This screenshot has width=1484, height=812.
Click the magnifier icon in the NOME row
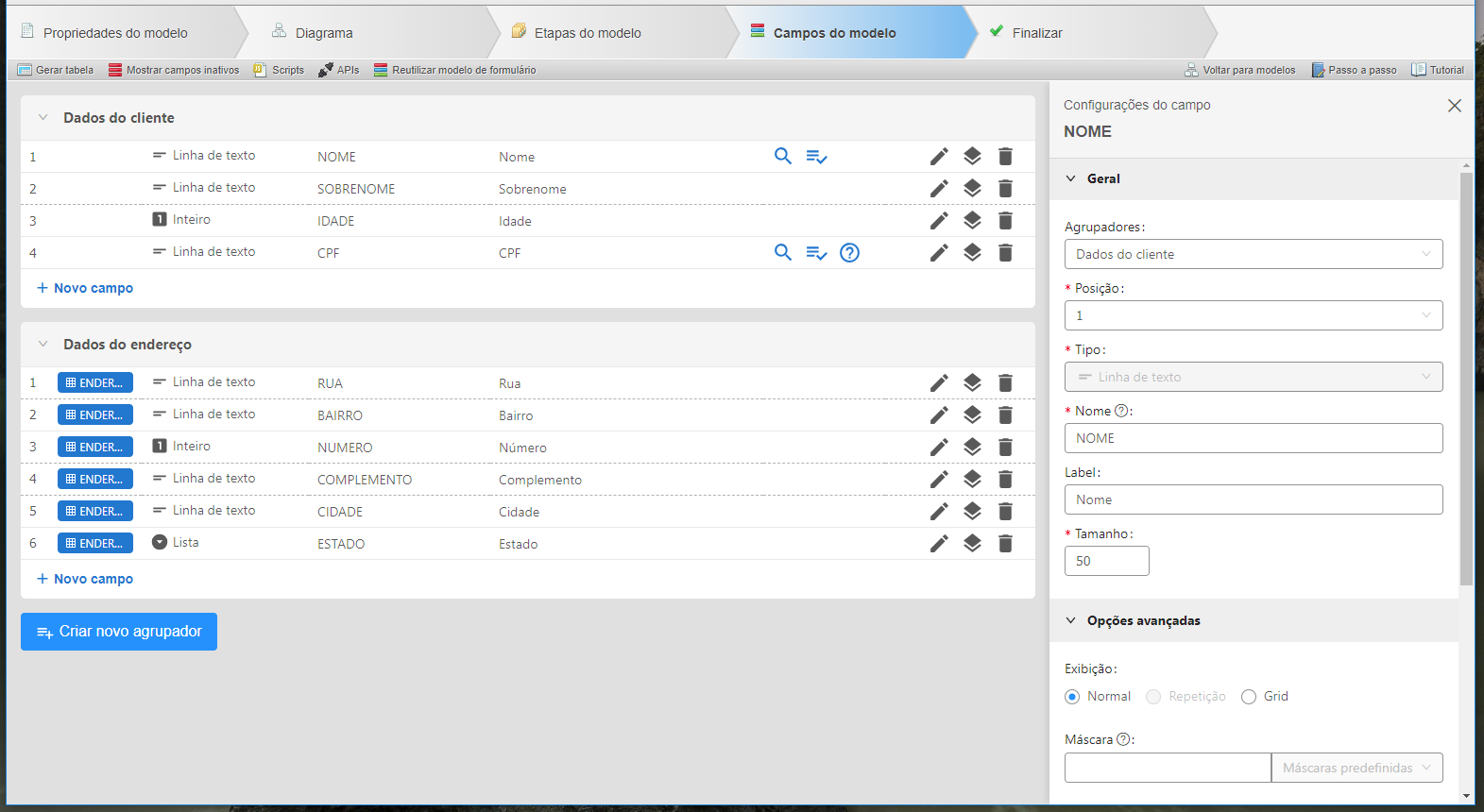click(783, 156)
